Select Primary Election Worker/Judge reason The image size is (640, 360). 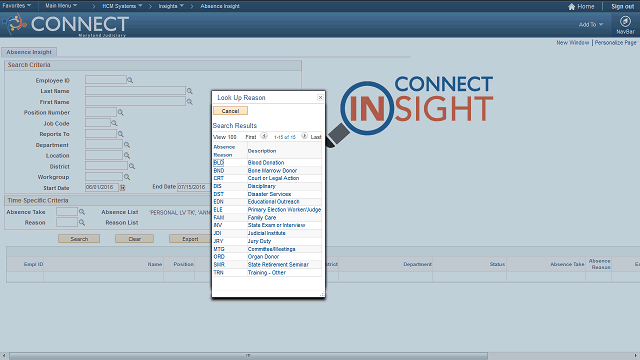click(284, 210)
